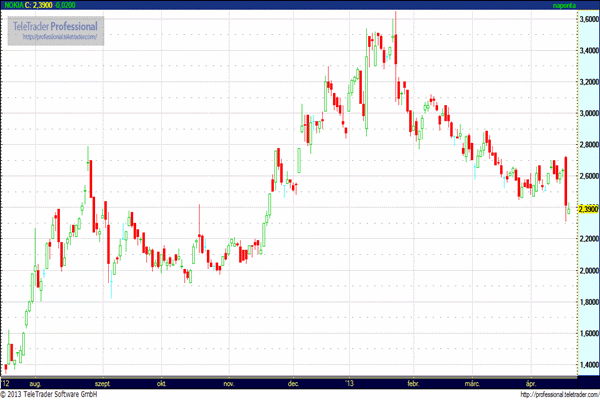
Task: Click the 2,0000 price axis label
Action: click(586, 271)
